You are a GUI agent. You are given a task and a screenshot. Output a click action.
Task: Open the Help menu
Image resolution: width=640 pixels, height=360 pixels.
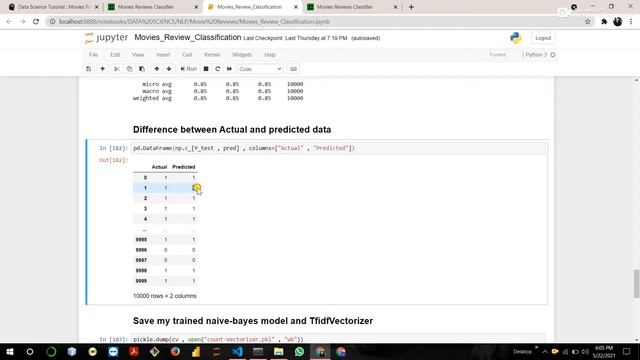pos(270,55)
